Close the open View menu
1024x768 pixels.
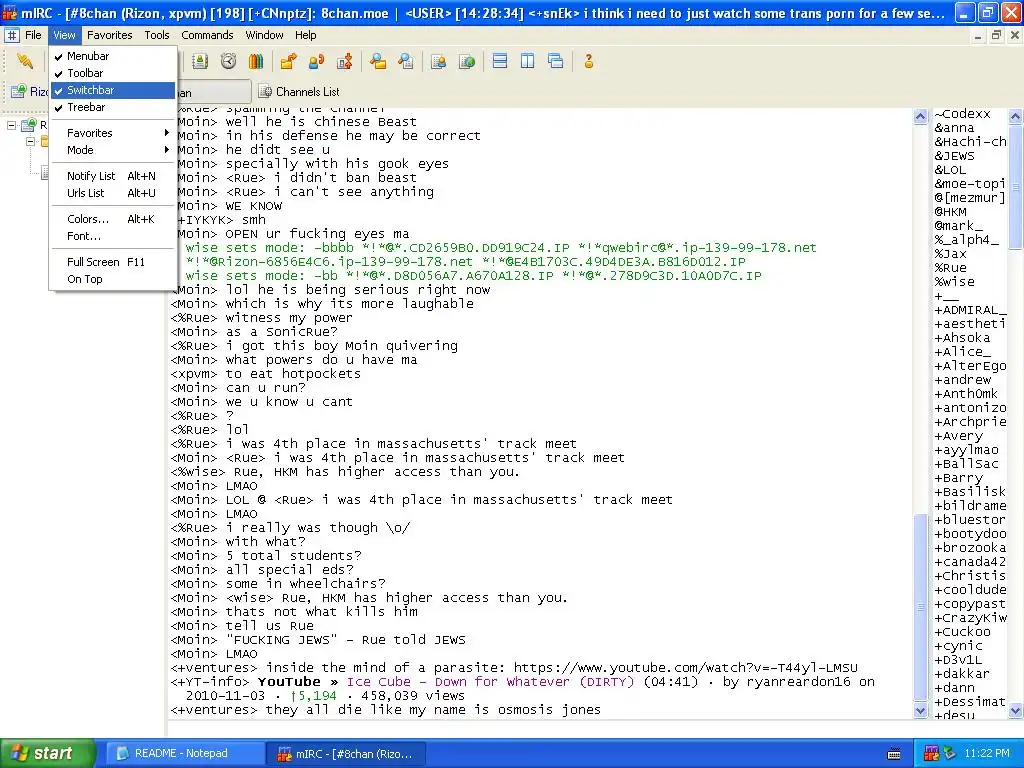64,35
